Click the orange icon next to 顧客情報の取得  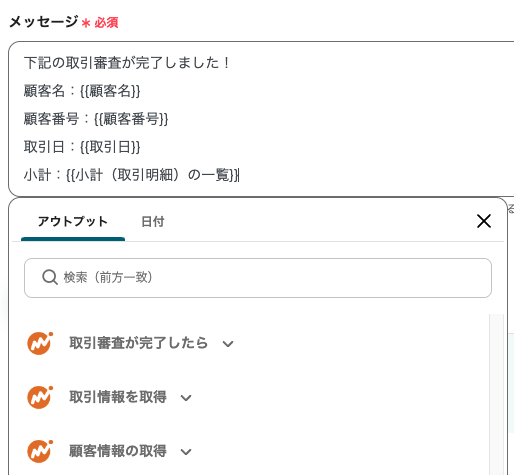click(40, 451)
